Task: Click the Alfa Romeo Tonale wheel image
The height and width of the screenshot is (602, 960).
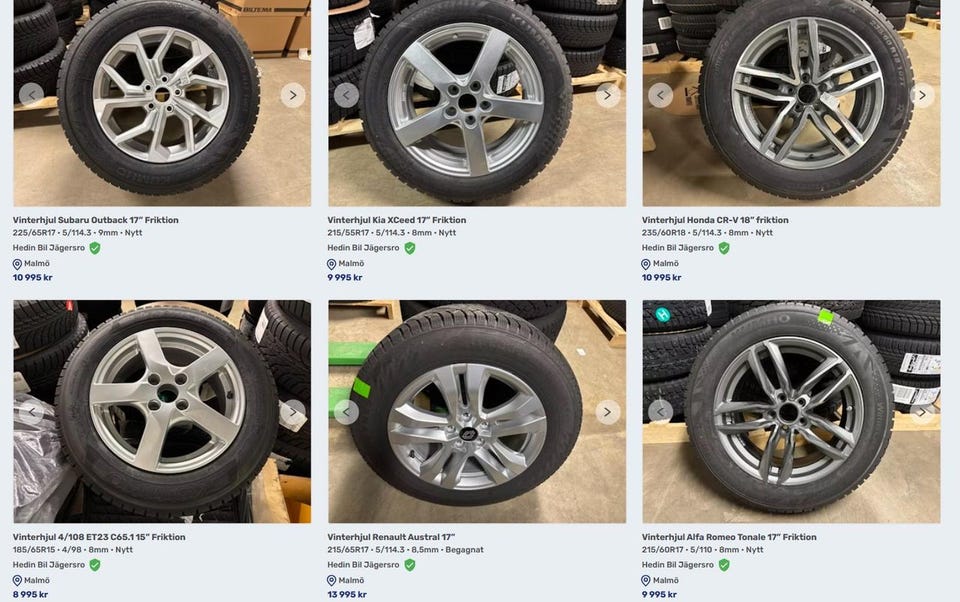Action: tap(790, 410)
